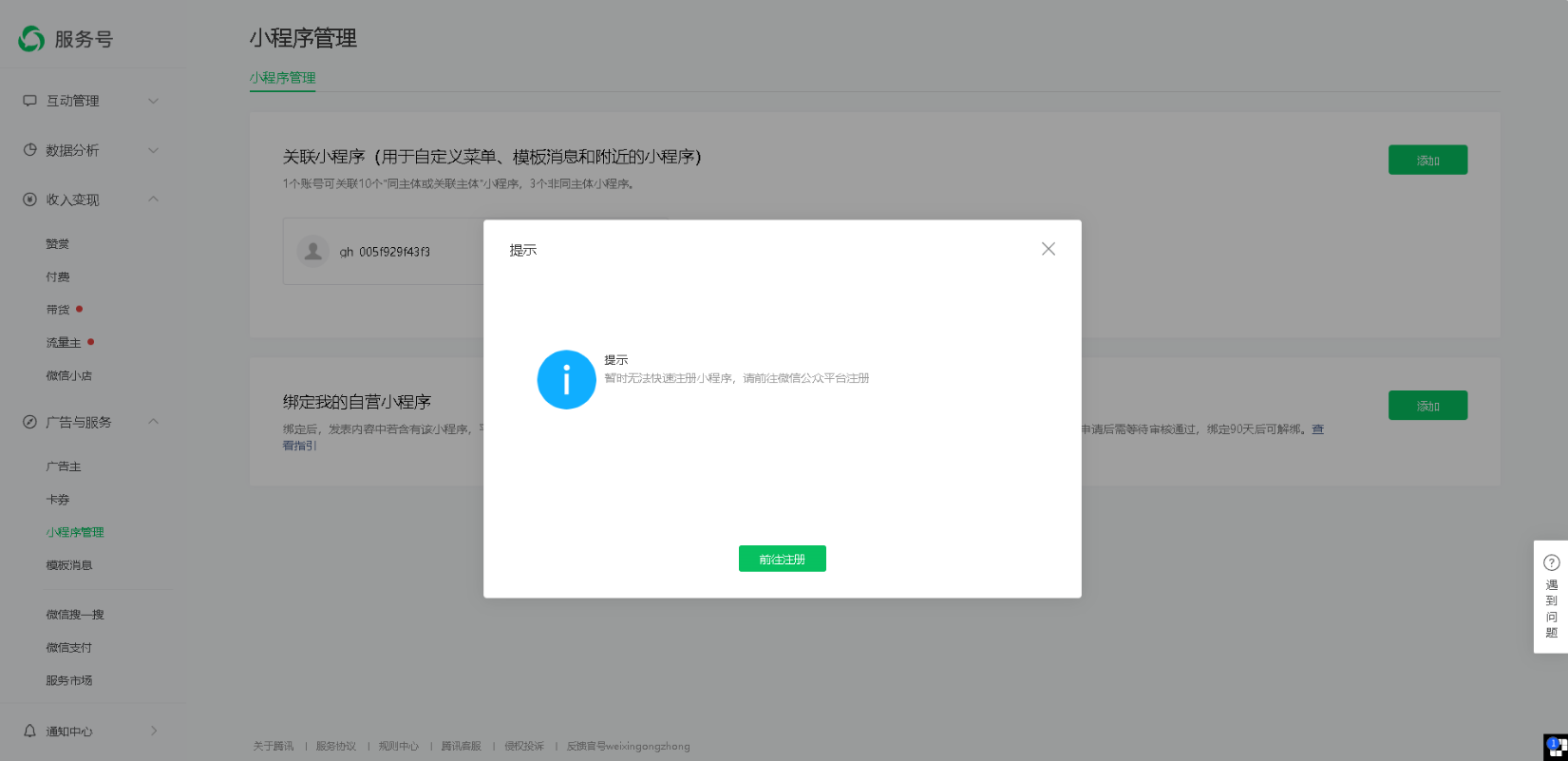Click 遇到问题 help panel text
The image size is (1568, 761).
click(x=1551, y=609)
